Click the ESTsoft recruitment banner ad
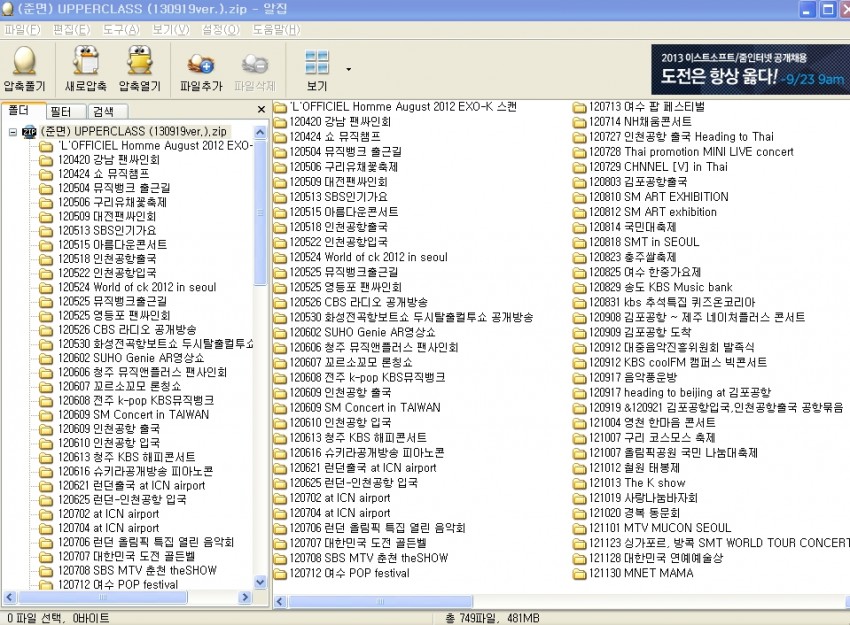 point(750,70)
